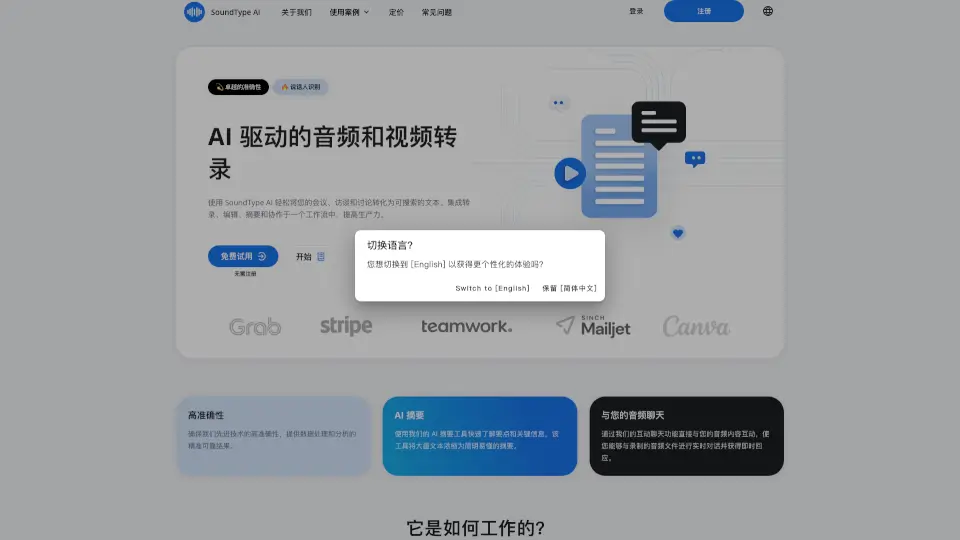Click the blue heart icon in illustration
The width and height of the screenshot is (960, 540).
tap(678, 233)
